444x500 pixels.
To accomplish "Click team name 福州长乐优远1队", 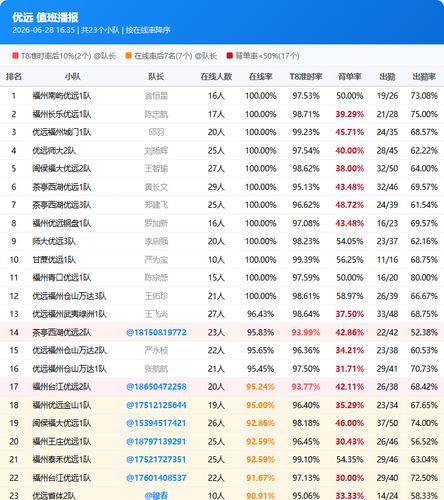I will (62, 114).
